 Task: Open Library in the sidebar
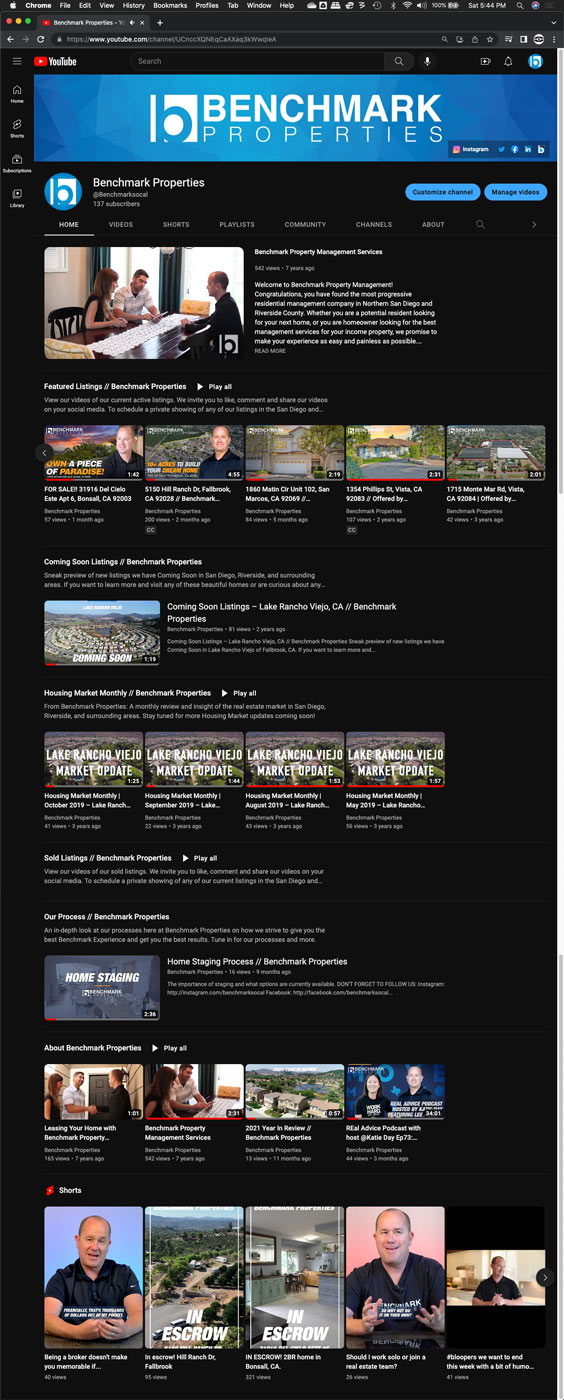(17, 197)
